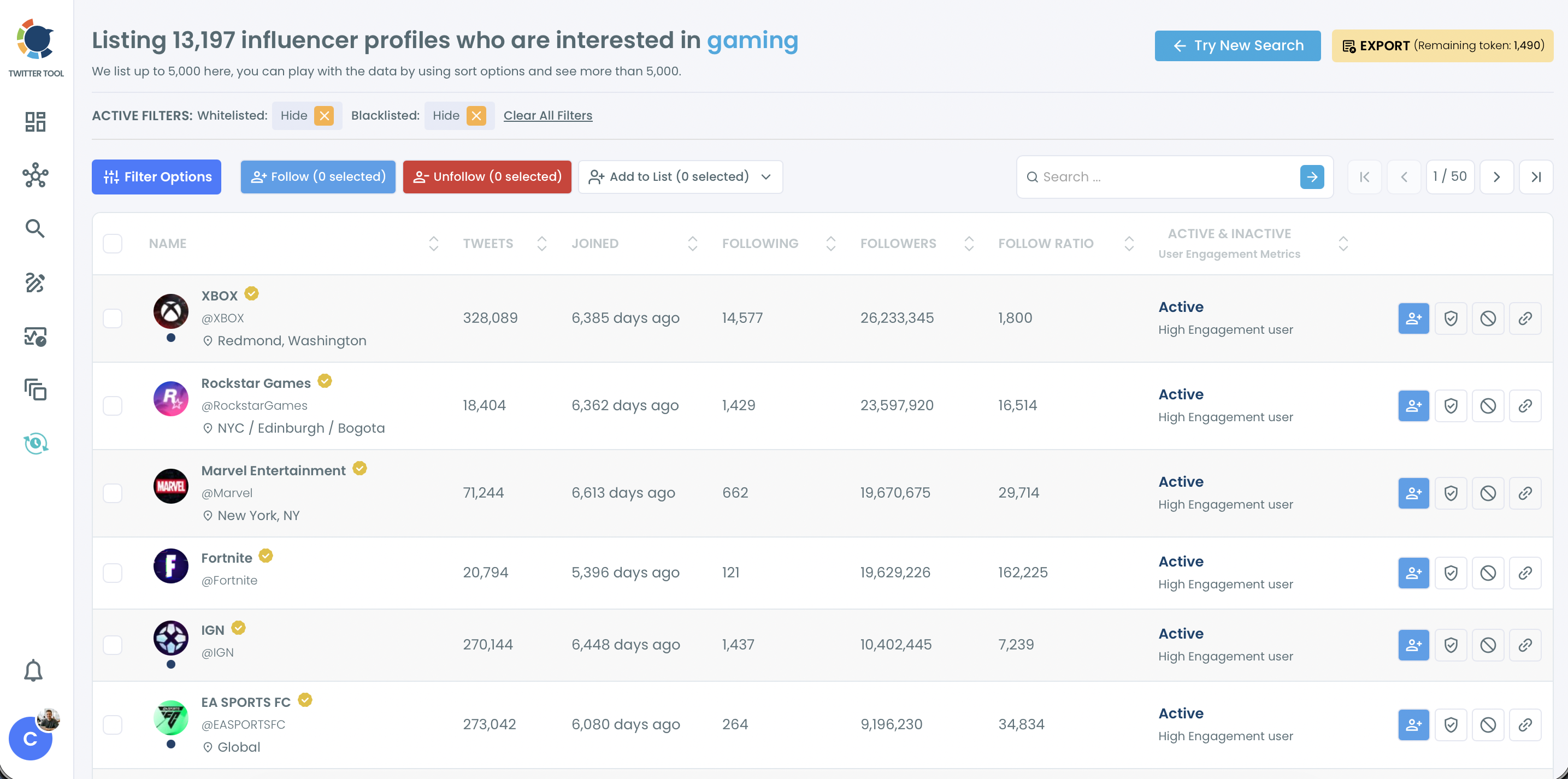The width and height of the screenshot is (1568, 779).
Task: Open the pencil compose icon in sidebar
Action: pyautogui.click(x=36, y=282)
